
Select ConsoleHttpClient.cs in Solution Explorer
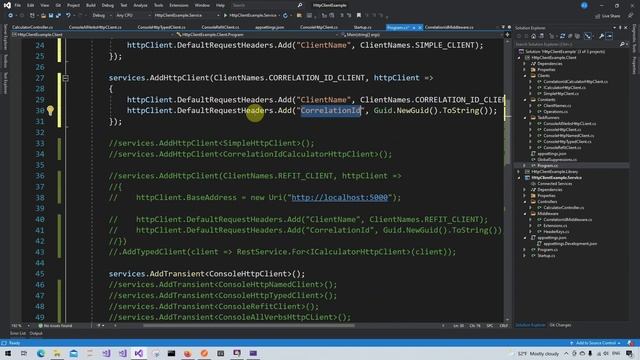pos(562,130)
